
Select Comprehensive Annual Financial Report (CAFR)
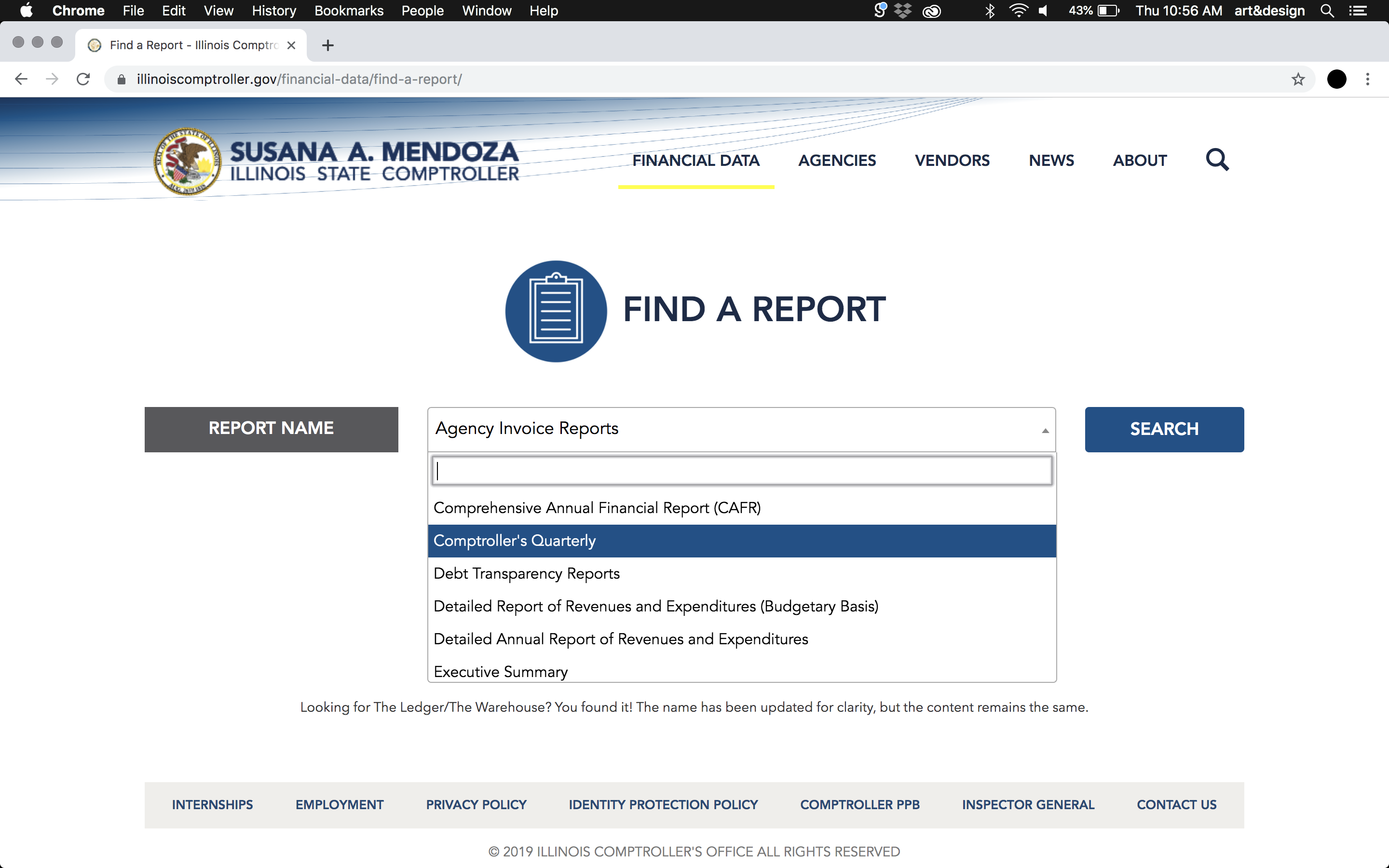(742, 508)
